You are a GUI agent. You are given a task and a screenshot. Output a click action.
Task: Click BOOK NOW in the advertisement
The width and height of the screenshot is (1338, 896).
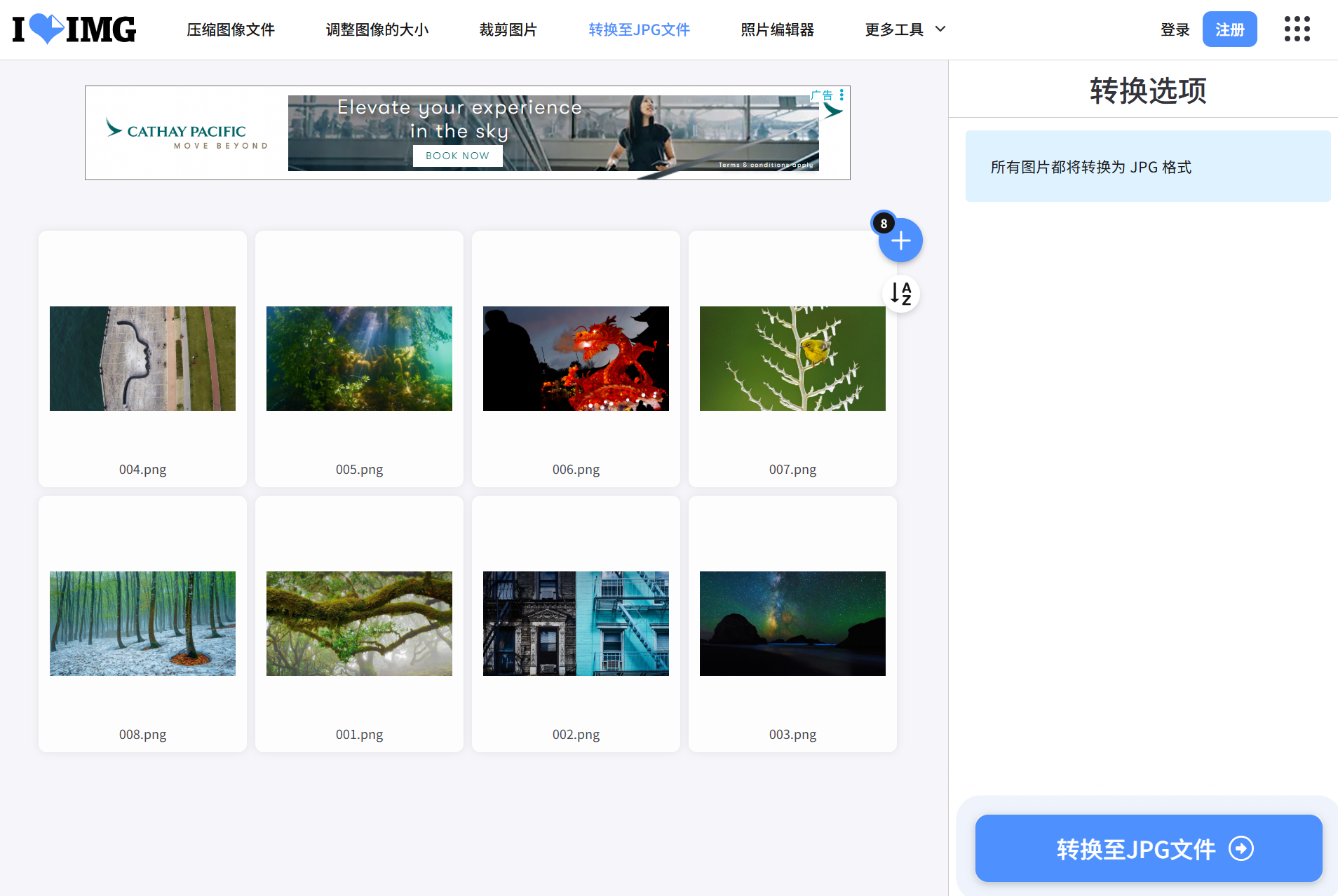tap(457, 156)
